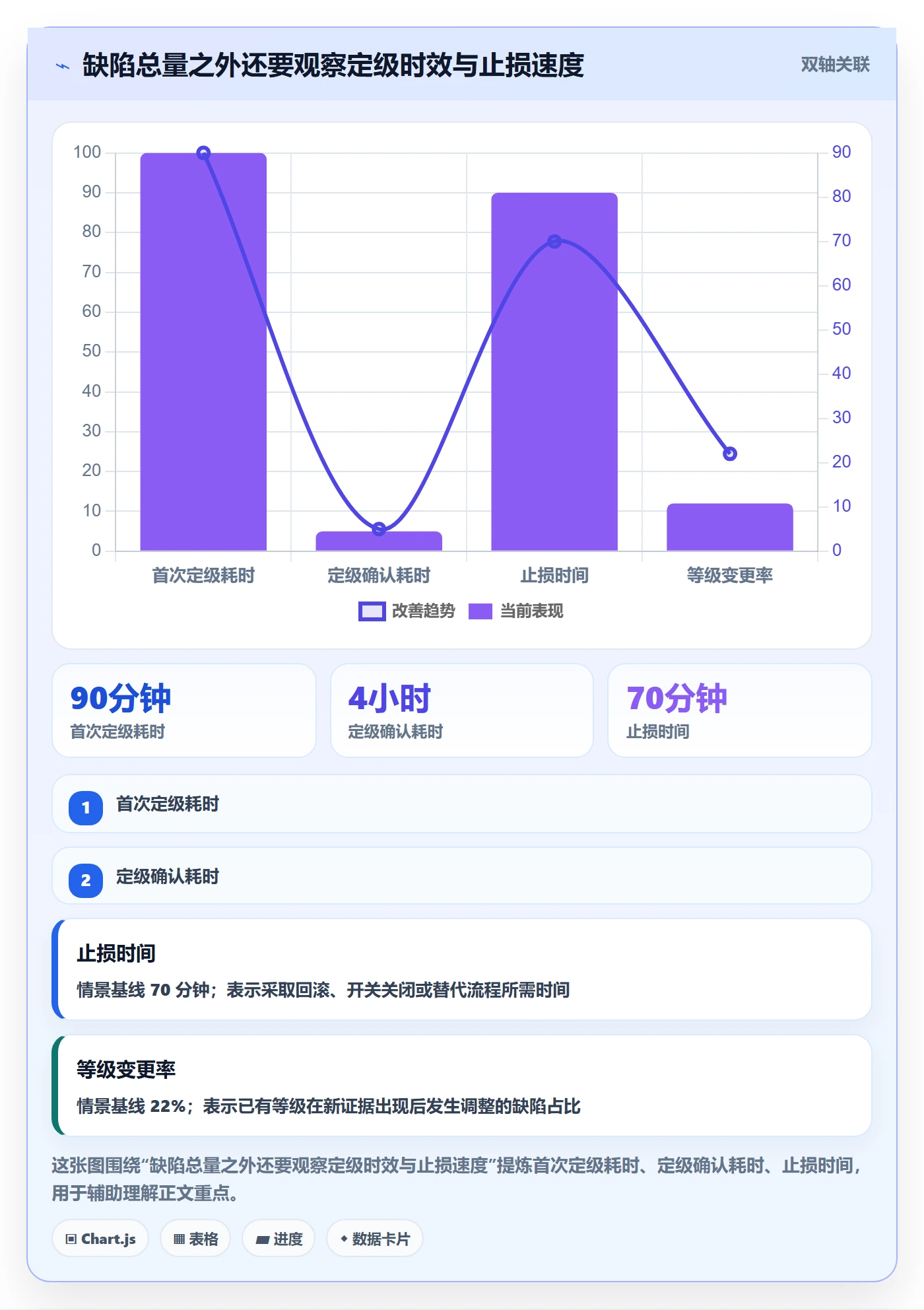Select list row 定级确认耗时
This screenshot has width=924, height=1310.
coord(462,876)
